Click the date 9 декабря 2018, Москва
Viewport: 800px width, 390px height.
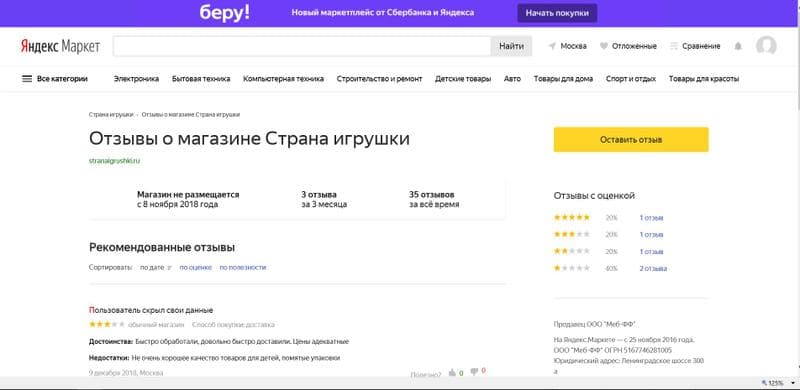point(126,373)
